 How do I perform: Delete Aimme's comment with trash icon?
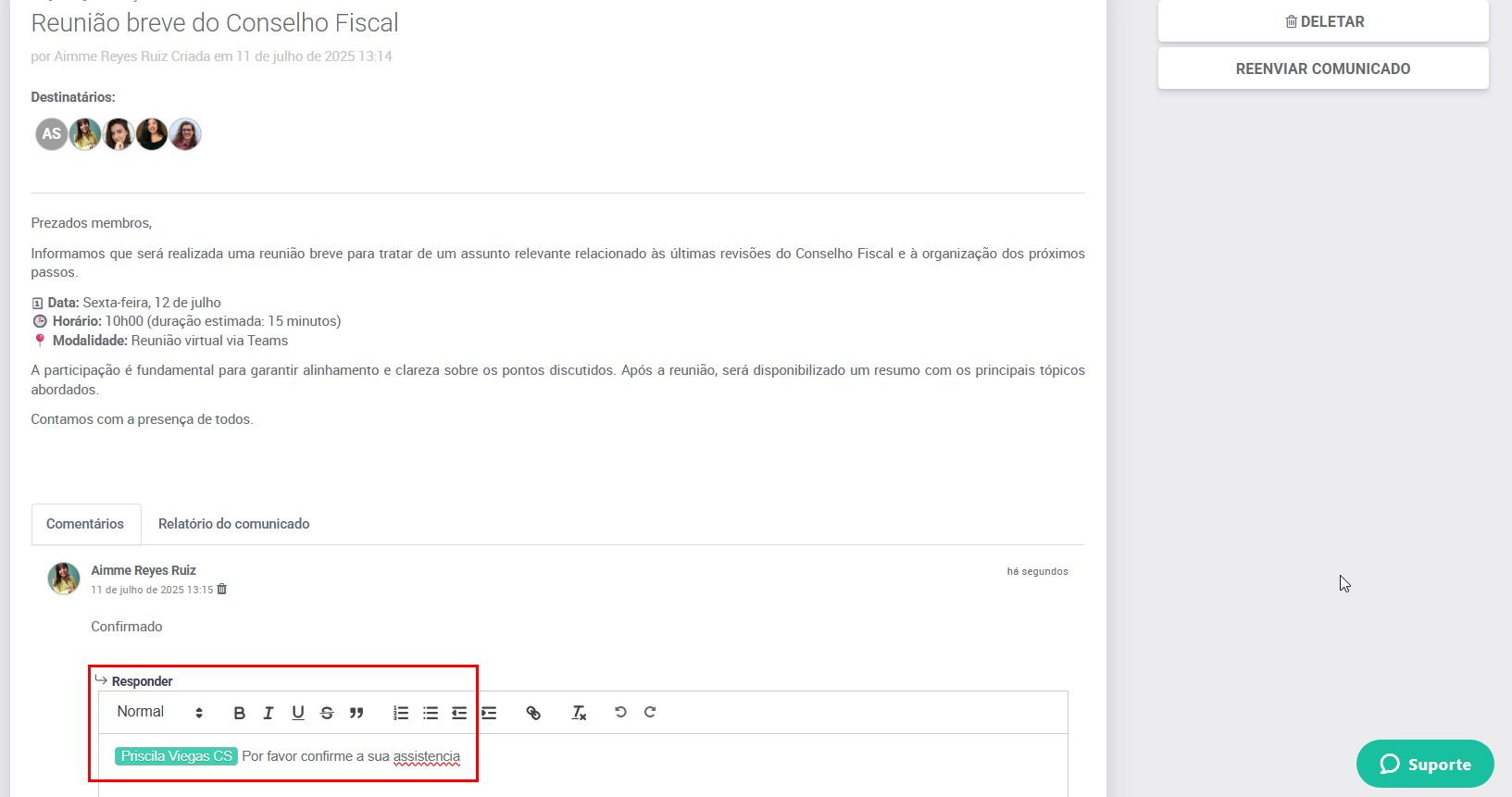[222, 589]
